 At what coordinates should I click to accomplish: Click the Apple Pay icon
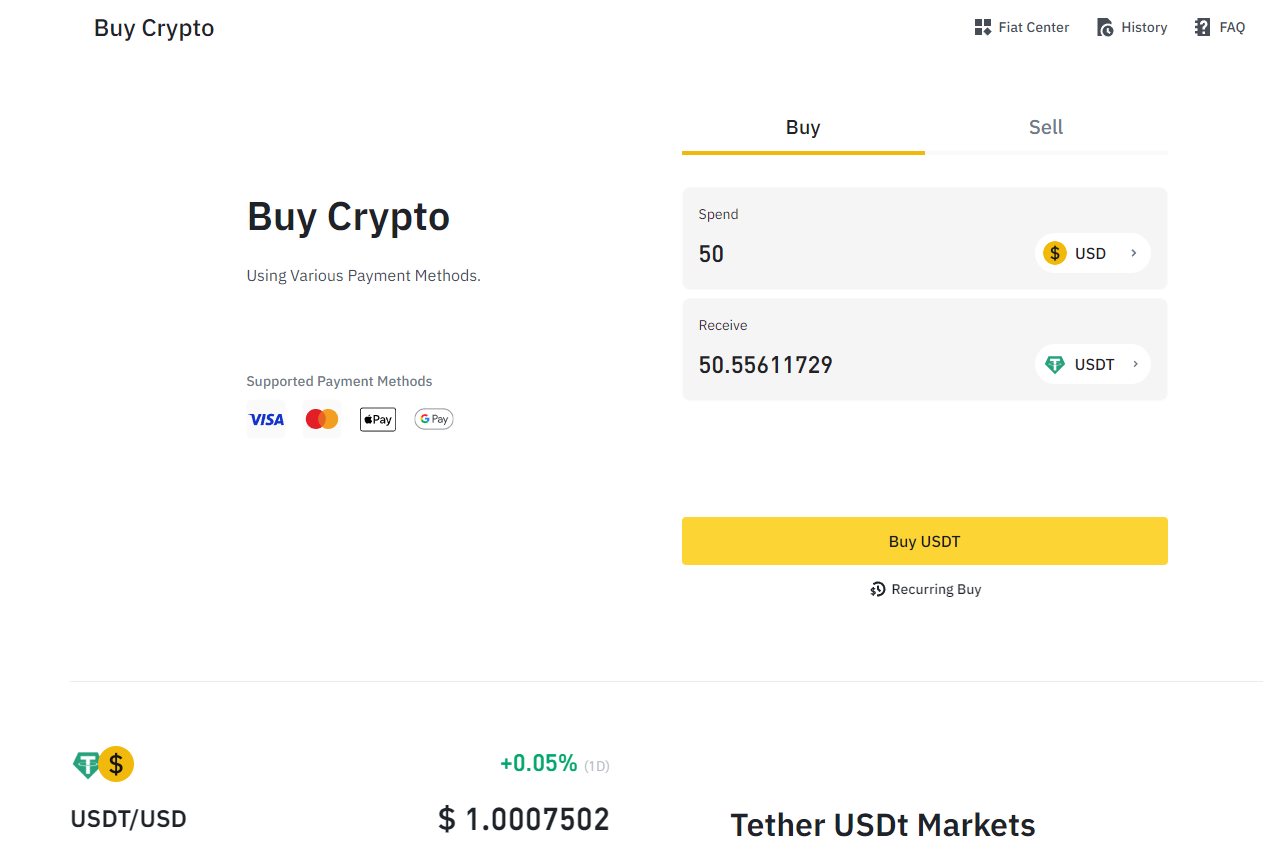378,420
